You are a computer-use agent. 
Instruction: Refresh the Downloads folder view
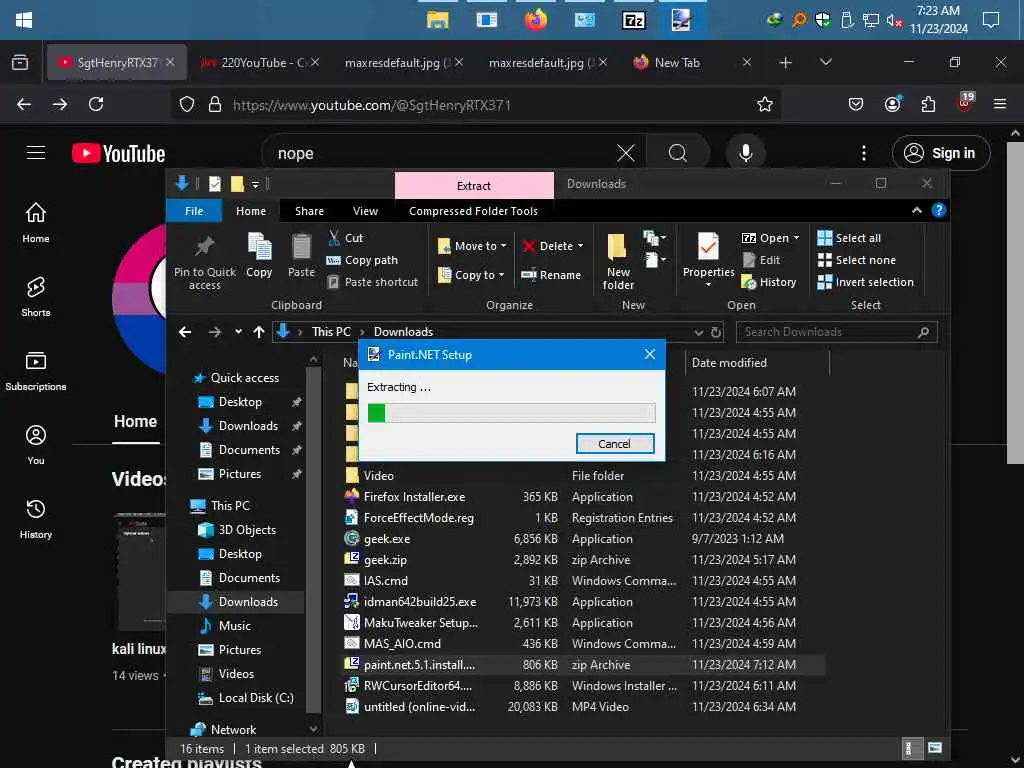pyautogui.click(x=716, y=332)
